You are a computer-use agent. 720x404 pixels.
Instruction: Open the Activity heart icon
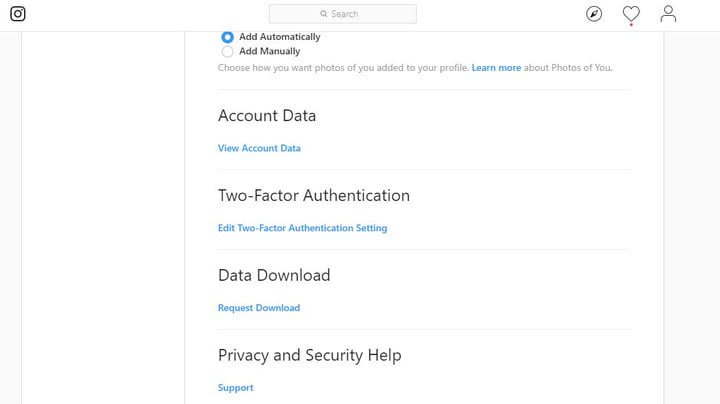click(631, 14)
